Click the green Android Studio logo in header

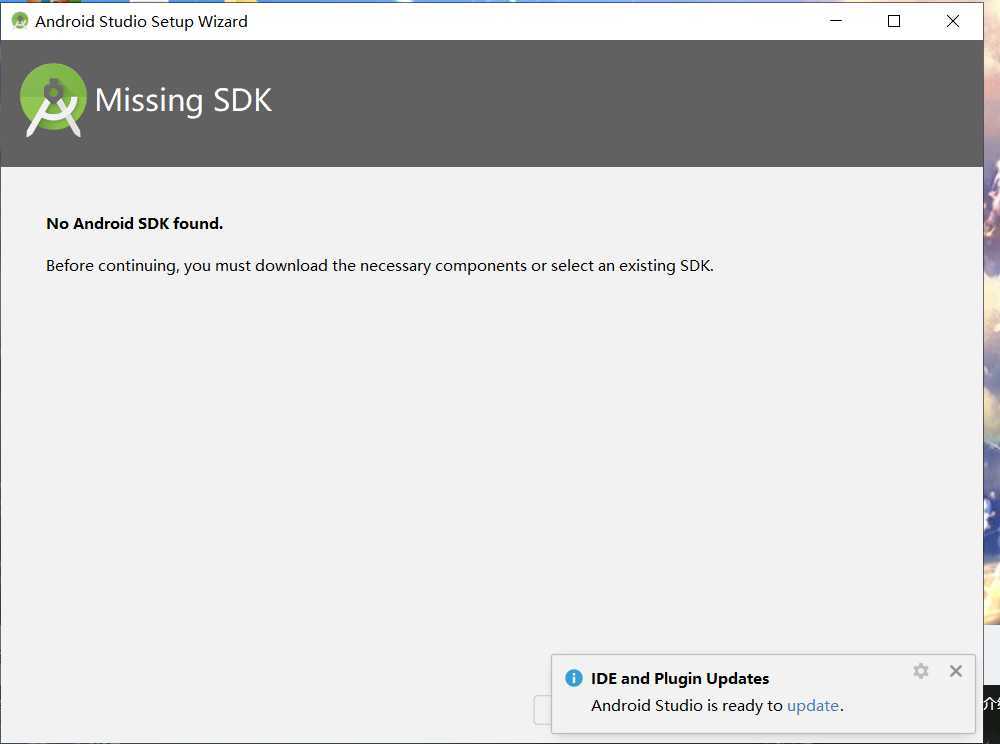54,100
